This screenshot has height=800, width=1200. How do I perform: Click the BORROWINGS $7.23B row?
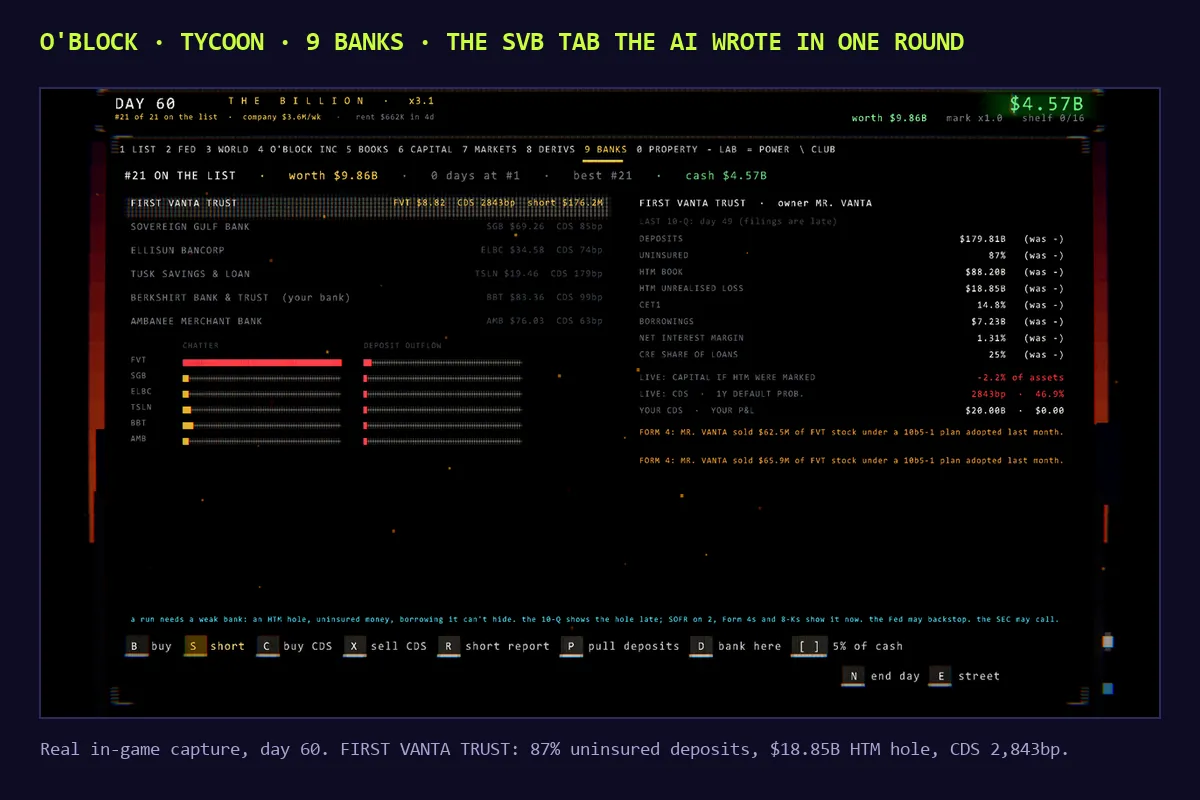pyautogui.click(x=851, y=321)
